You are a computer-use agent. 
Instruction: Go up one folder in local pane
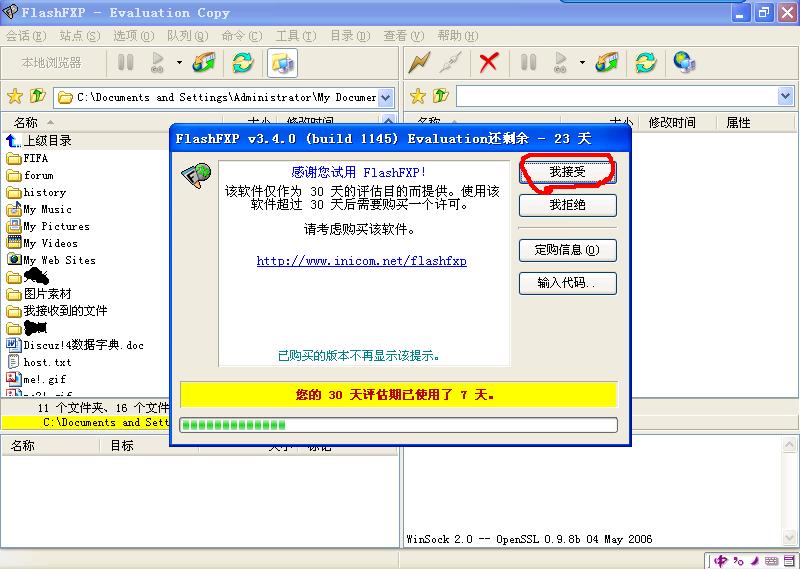coord(38,95)
